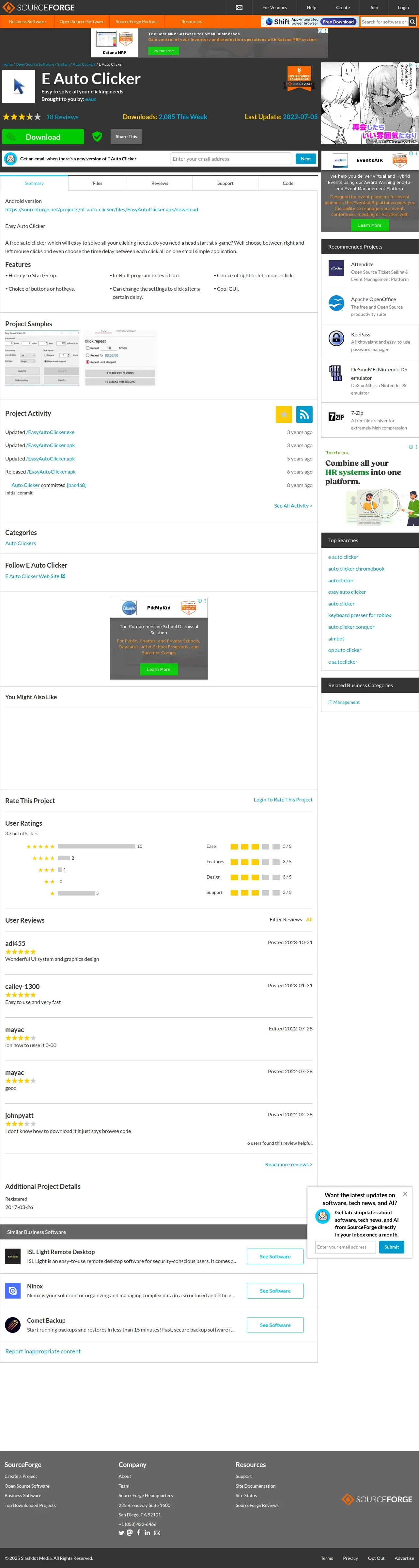The width and height of the screenshot is (419, 1568).
Task: Open the 18 Reviews link
Action: click(62, 117)
